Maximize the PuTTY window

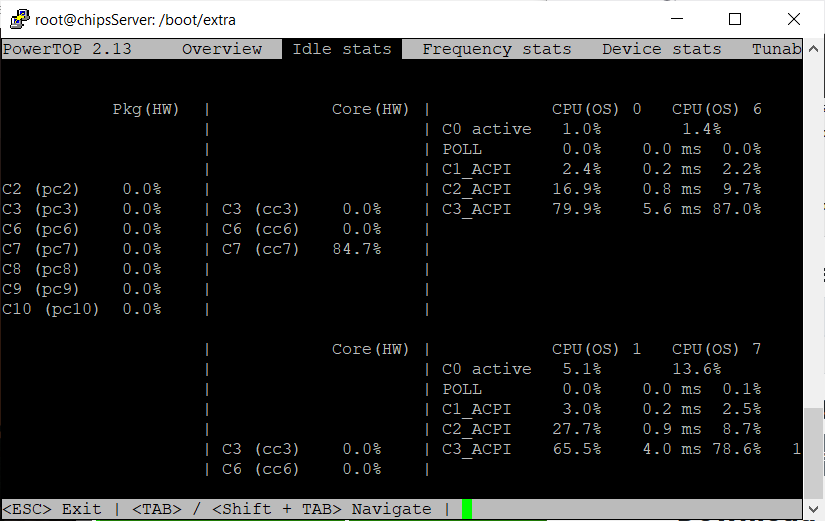click(735, 19)
